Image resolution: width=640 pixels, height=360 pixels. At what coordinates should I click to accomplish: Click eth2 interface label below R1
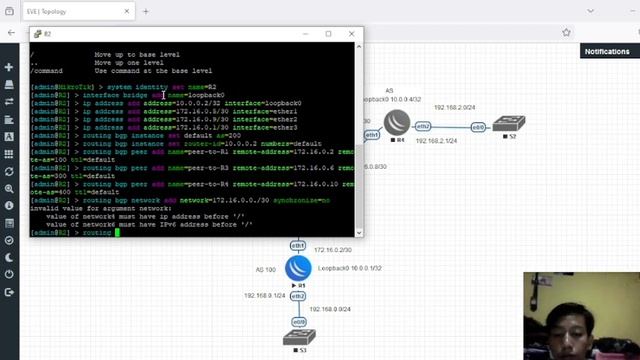click(x=298, y=296)
